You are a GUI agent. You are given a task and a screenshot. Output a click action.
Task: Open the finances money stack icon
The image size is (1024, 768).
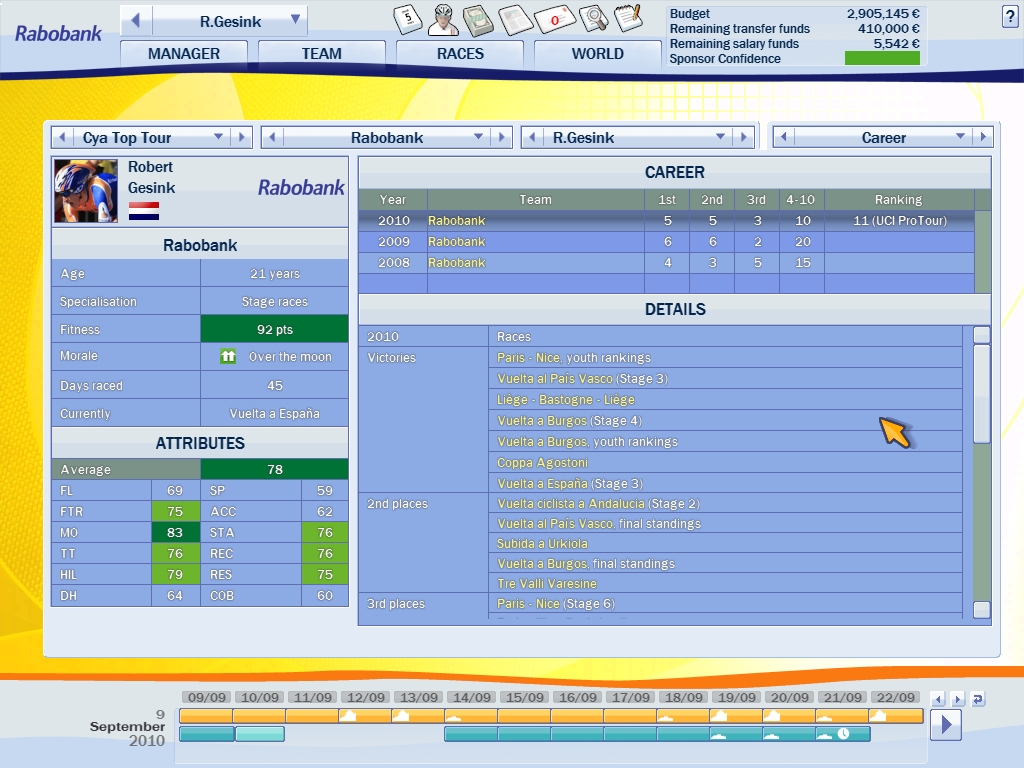pos(478,18)
